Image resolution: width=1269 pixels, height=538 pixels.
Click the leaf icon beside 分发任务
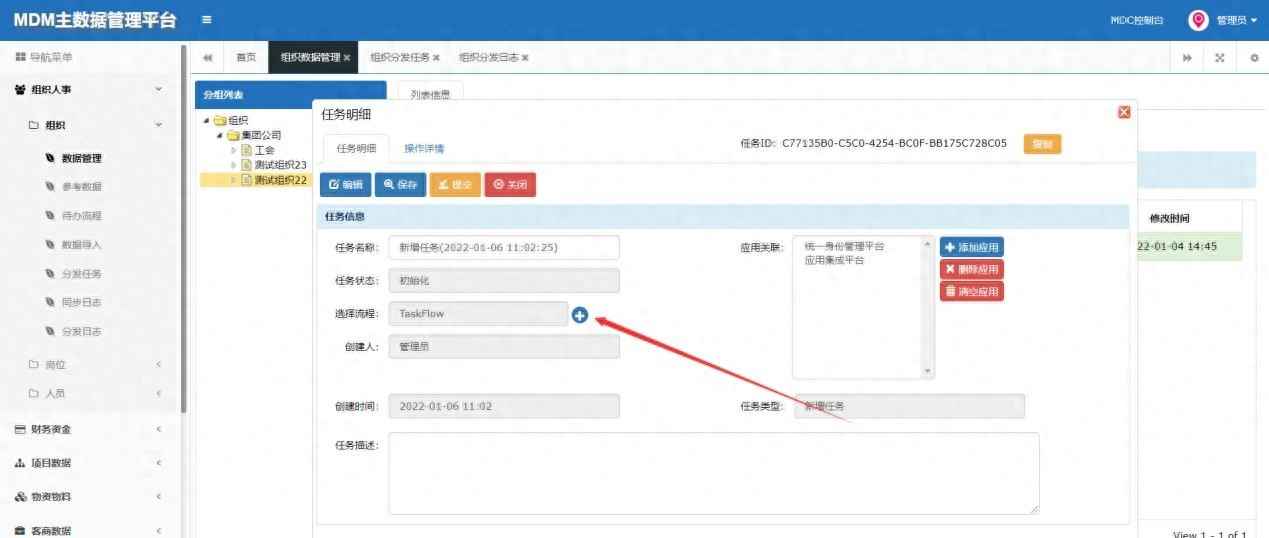coord(50,274)
